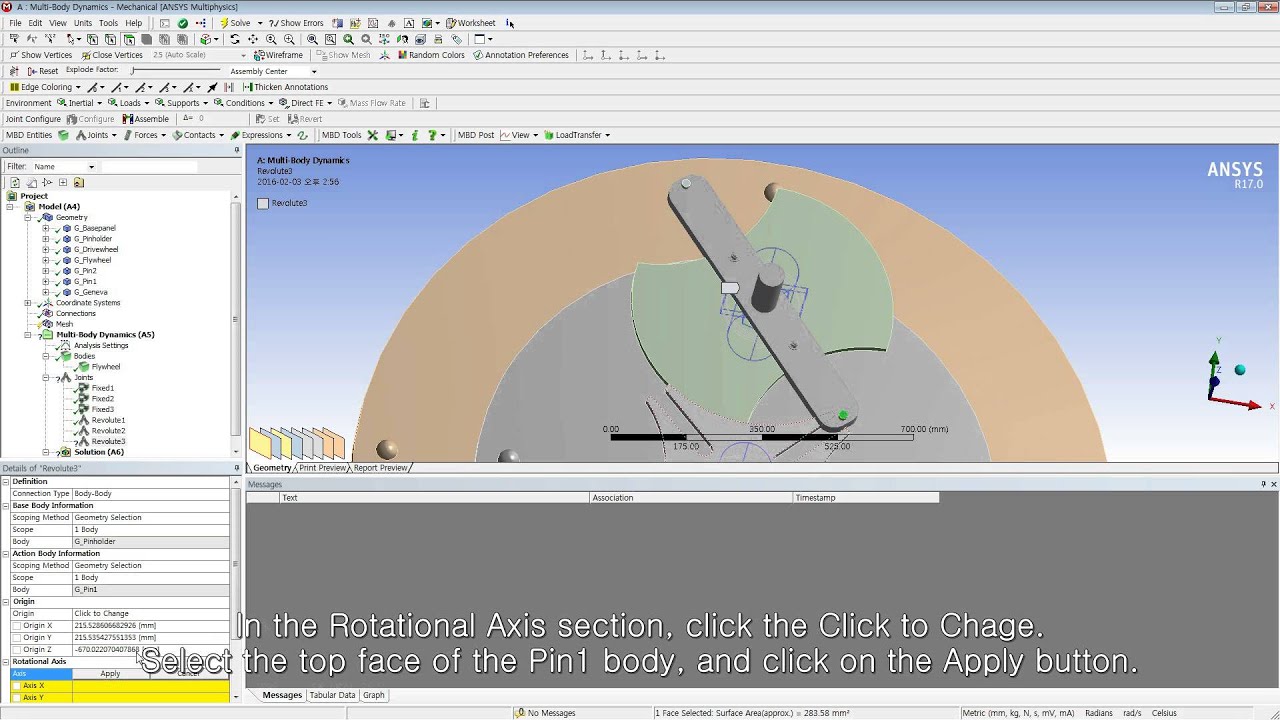1280x720 pixels.
Task: Click the outline expand-all plus icon
Action: tap(63, 183)
